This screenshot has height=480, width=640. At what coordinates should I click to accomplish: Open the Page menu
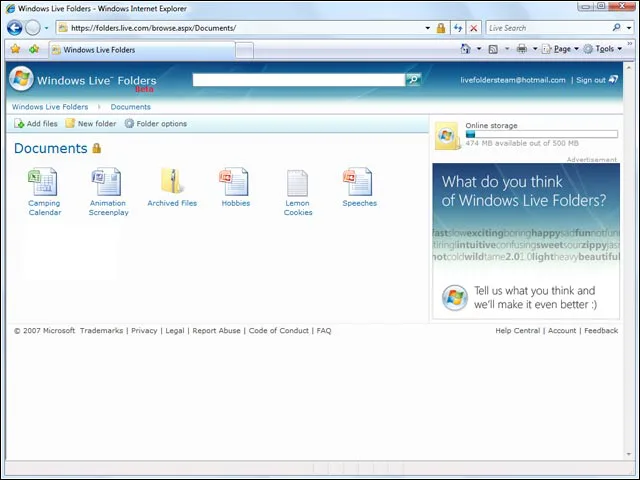click(560, 49)
